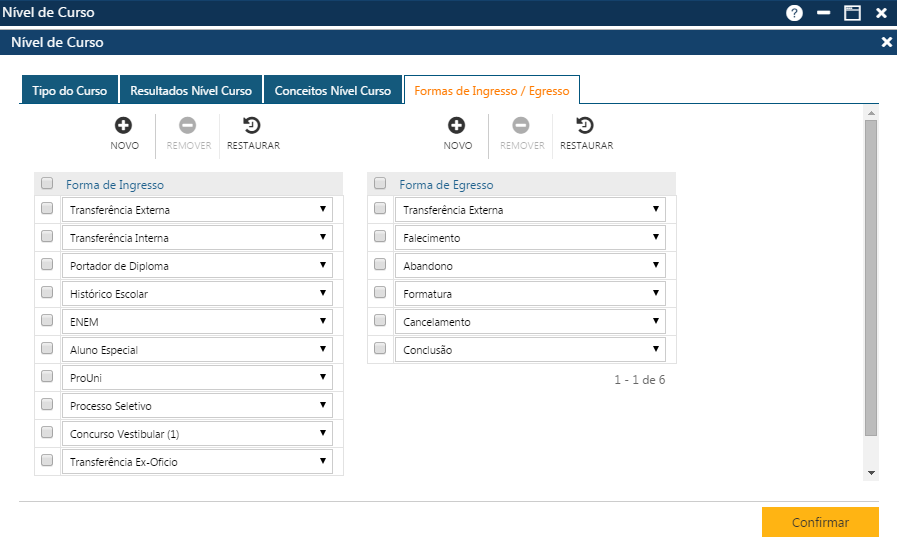Tick the Falecimento row checkbox
The image size is (897, 543).
380,237
